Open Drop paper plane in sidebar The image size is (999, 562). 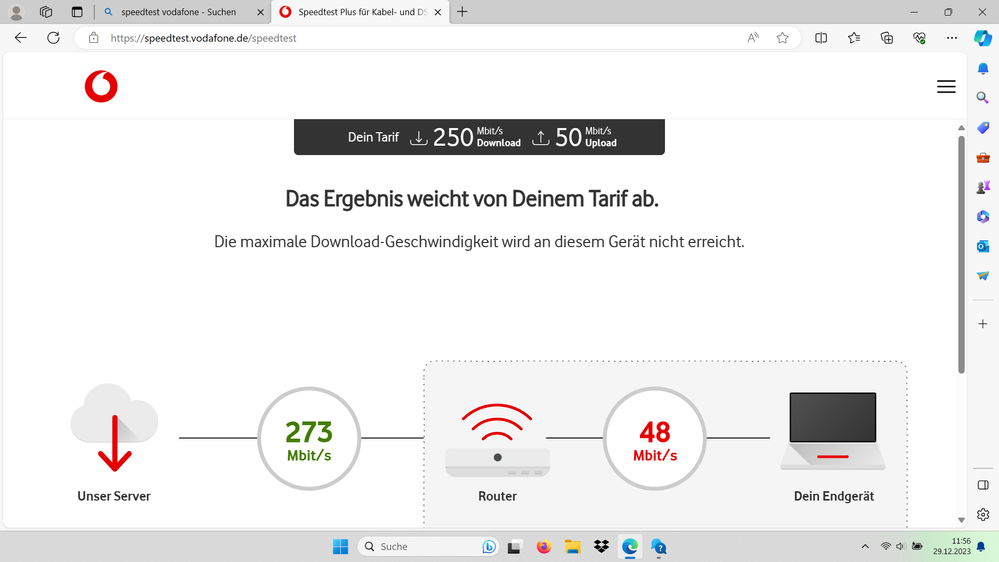point(983,276)
